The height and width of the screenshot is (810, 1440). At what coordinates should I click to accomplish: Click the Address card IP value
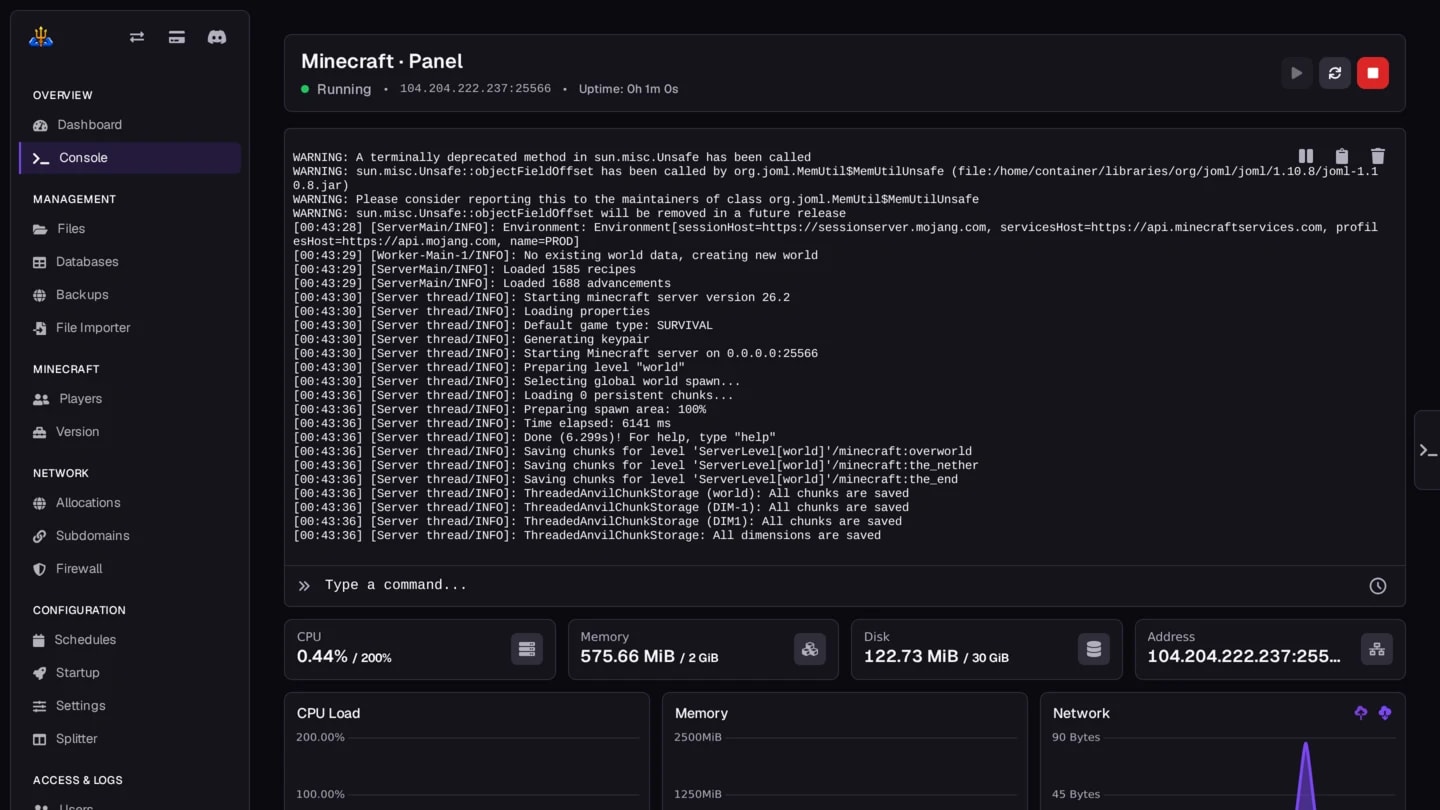[x=1244, y=656]
